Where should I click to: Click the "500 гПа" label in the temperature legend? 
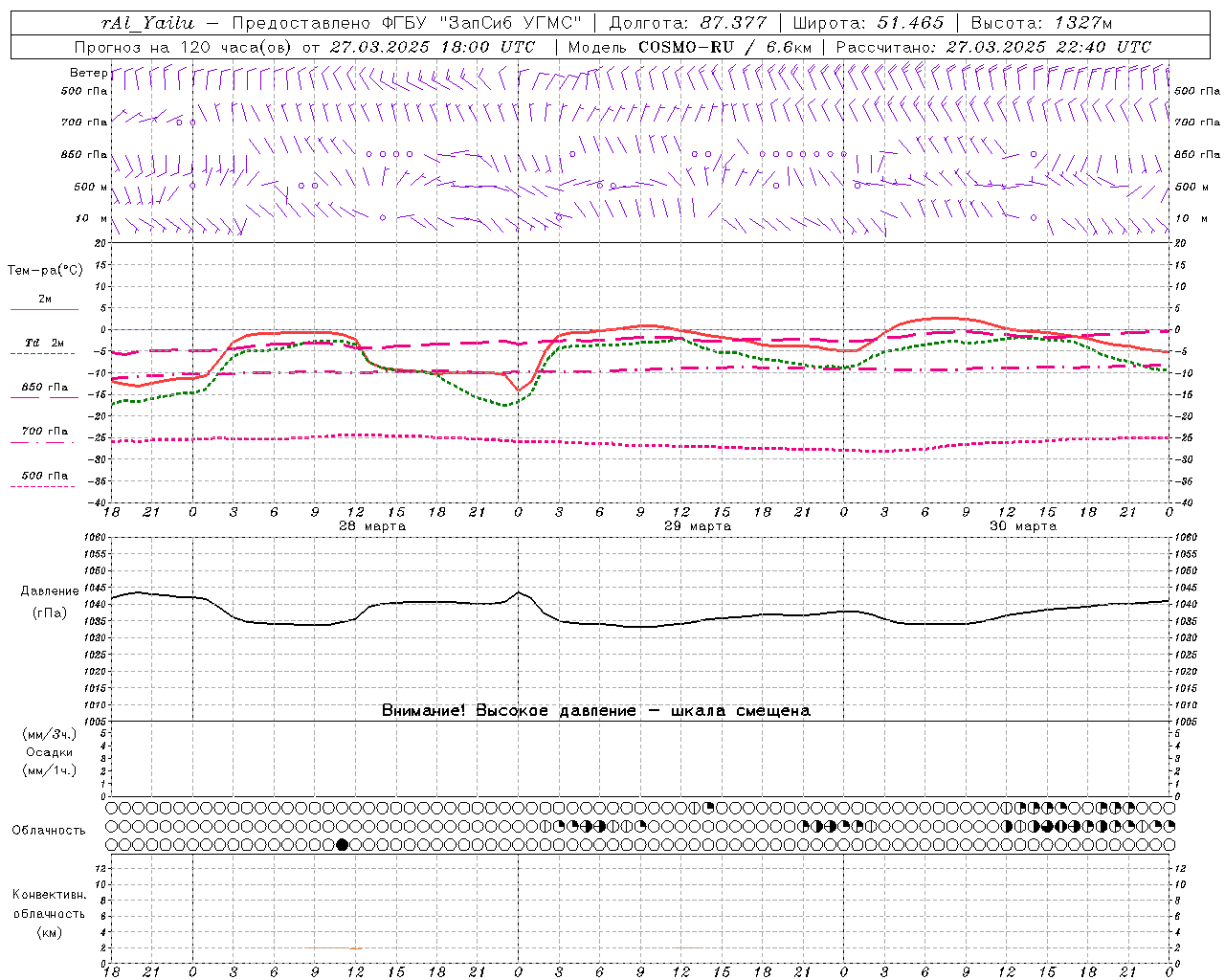[44, 476]
